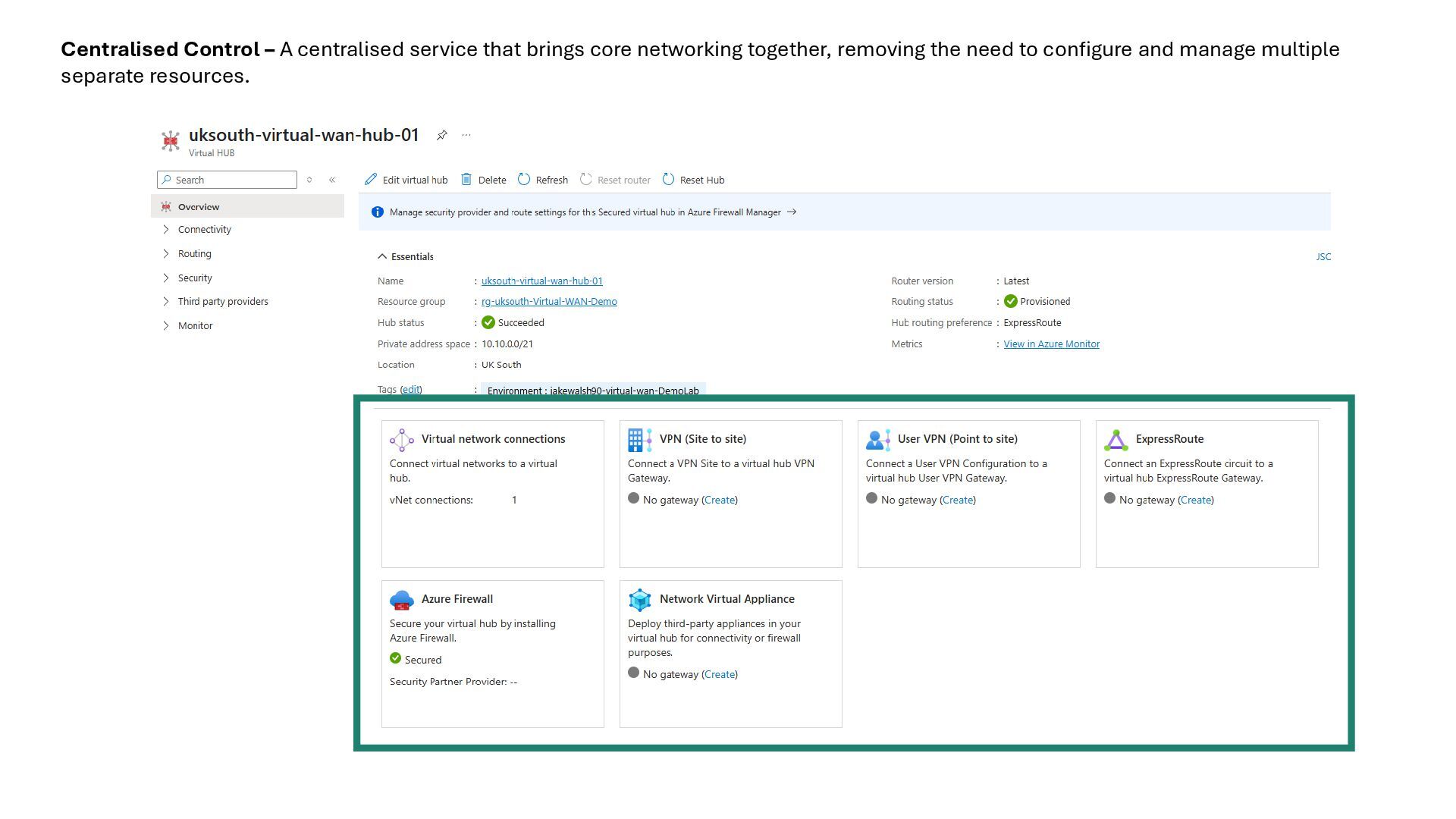Click the Refresh command label
This screenshot has height=819, width=1456.
pos(551,180)
